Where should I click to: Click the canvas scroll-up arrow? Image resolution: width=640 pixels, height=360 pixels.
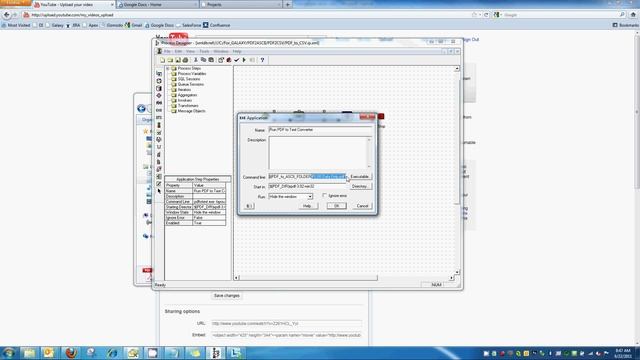tap(457, 69)
